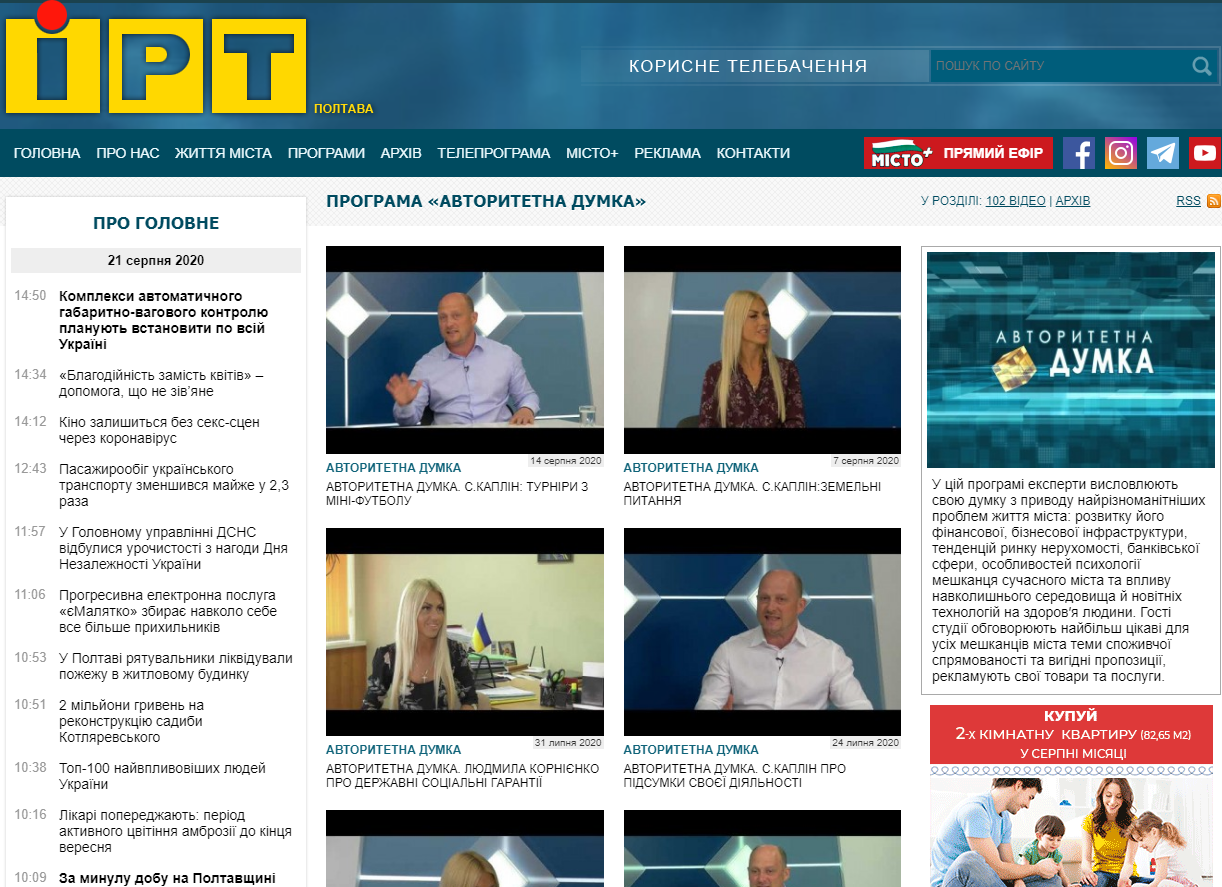The width and height of the screenshot is (1222, 887).
Task: Open Людмила Корнієнко video thumbnail
Action: 465,632
